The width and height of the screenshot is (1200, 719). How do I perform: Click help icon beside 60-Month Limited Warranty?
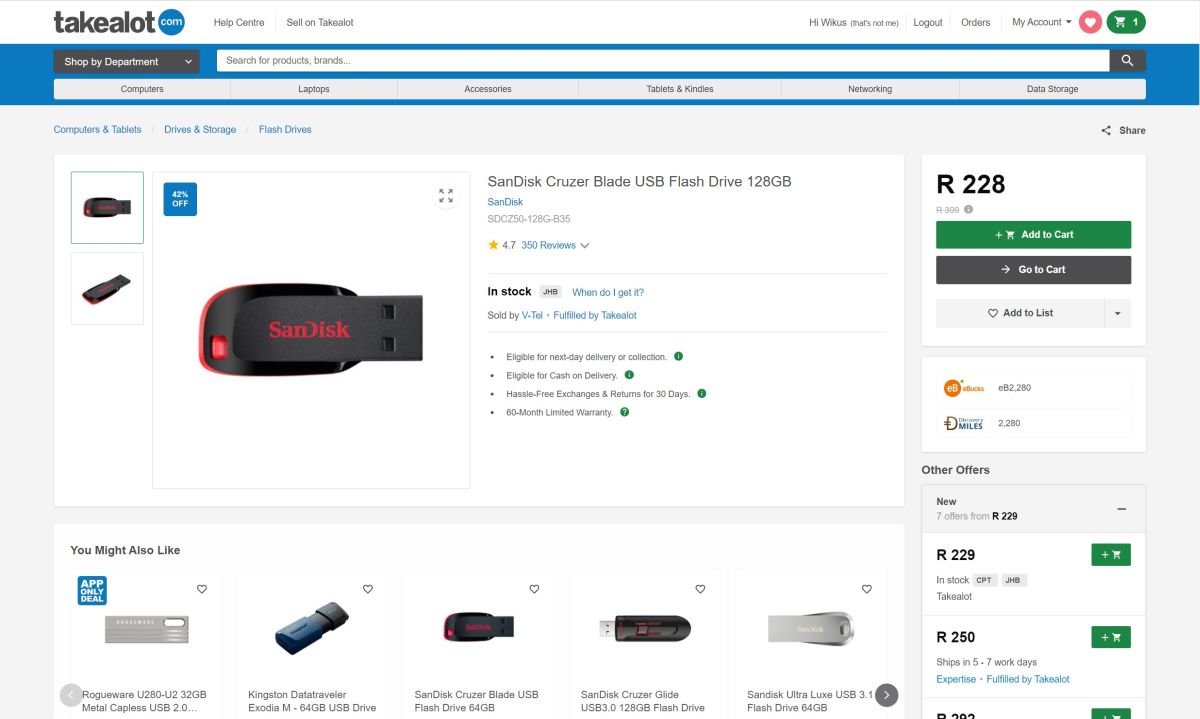pyautogui.click(x=624, y=412)
